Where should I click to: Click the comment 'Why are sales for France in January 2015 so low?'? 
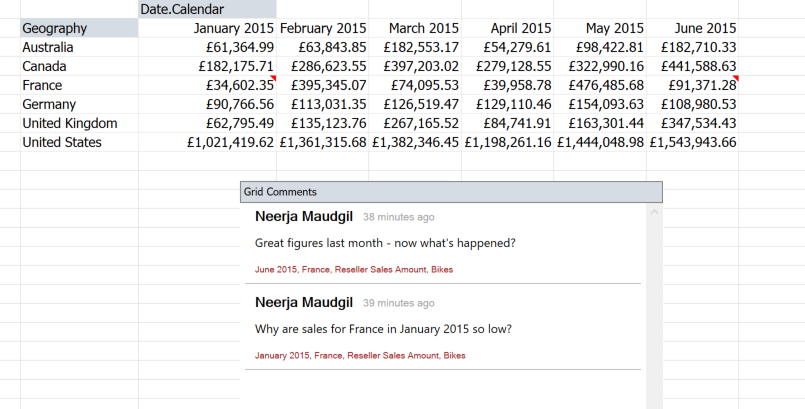click(x=390, y=329)
